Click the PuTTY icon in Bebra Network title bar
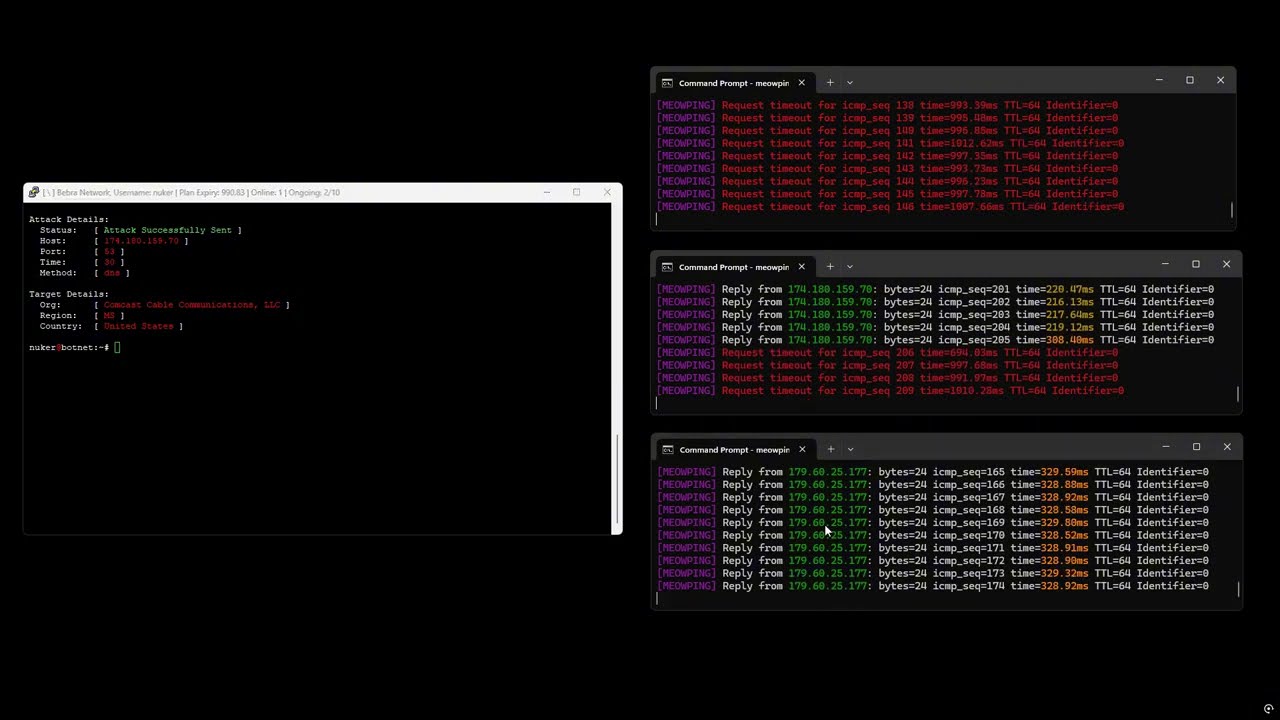This screenshot has width=1280, height=720. tap(34, 192)
